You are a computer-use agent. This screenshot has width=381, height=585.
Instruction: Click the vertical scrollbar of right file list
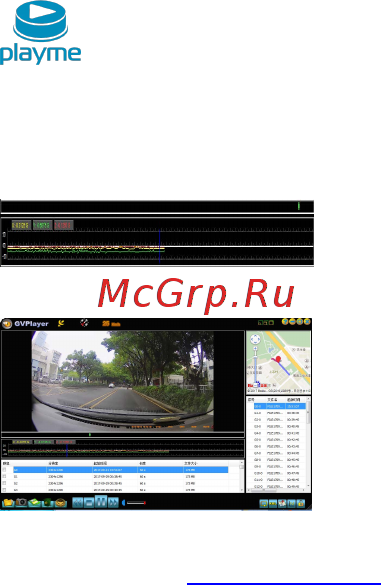tap(308, 443)
